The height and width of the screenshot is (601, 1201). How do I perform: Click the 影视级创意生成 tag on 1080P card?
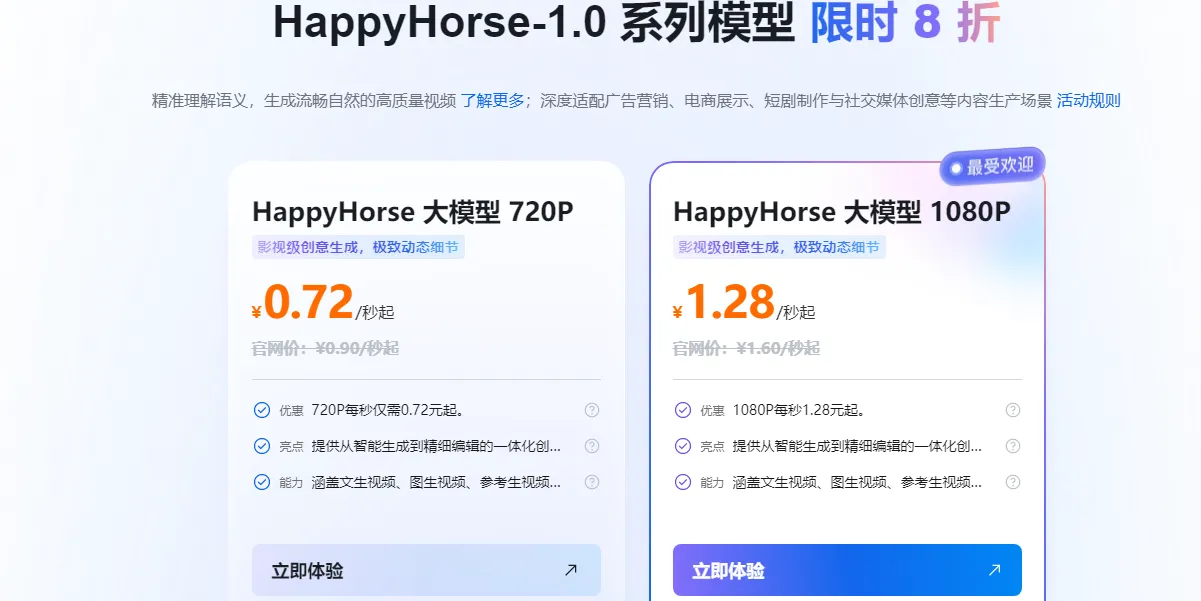779,247
